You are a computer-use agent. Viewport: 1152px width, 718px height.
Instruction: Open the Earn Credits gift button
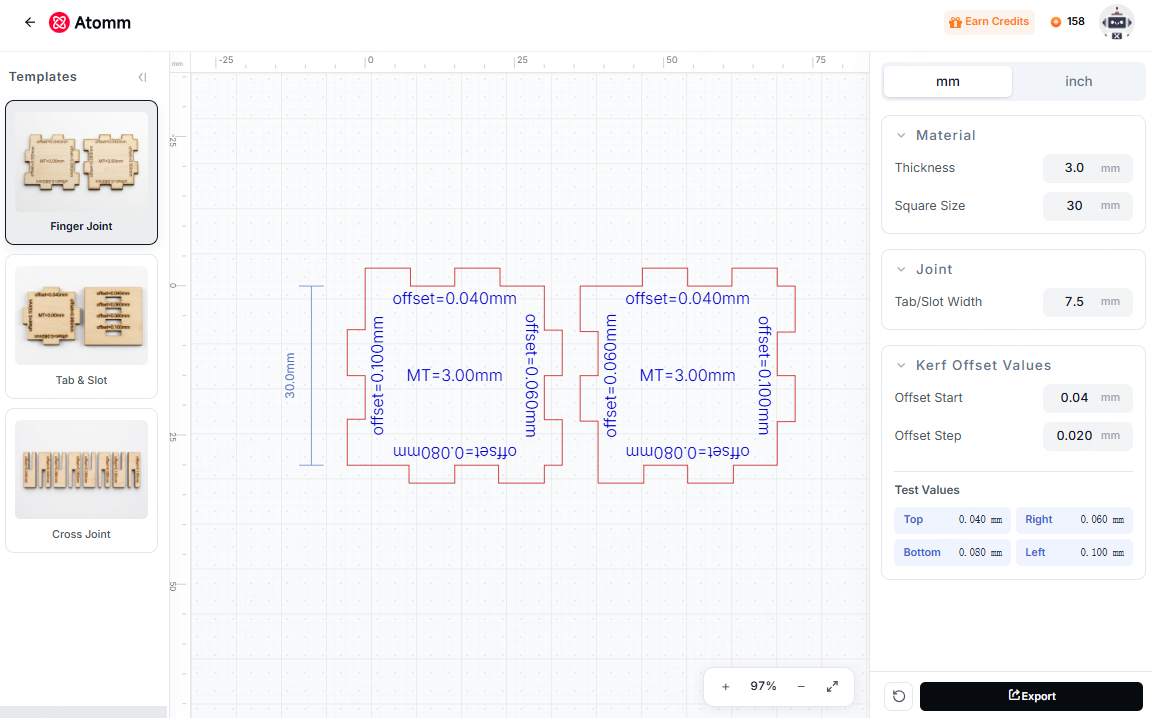989,22
